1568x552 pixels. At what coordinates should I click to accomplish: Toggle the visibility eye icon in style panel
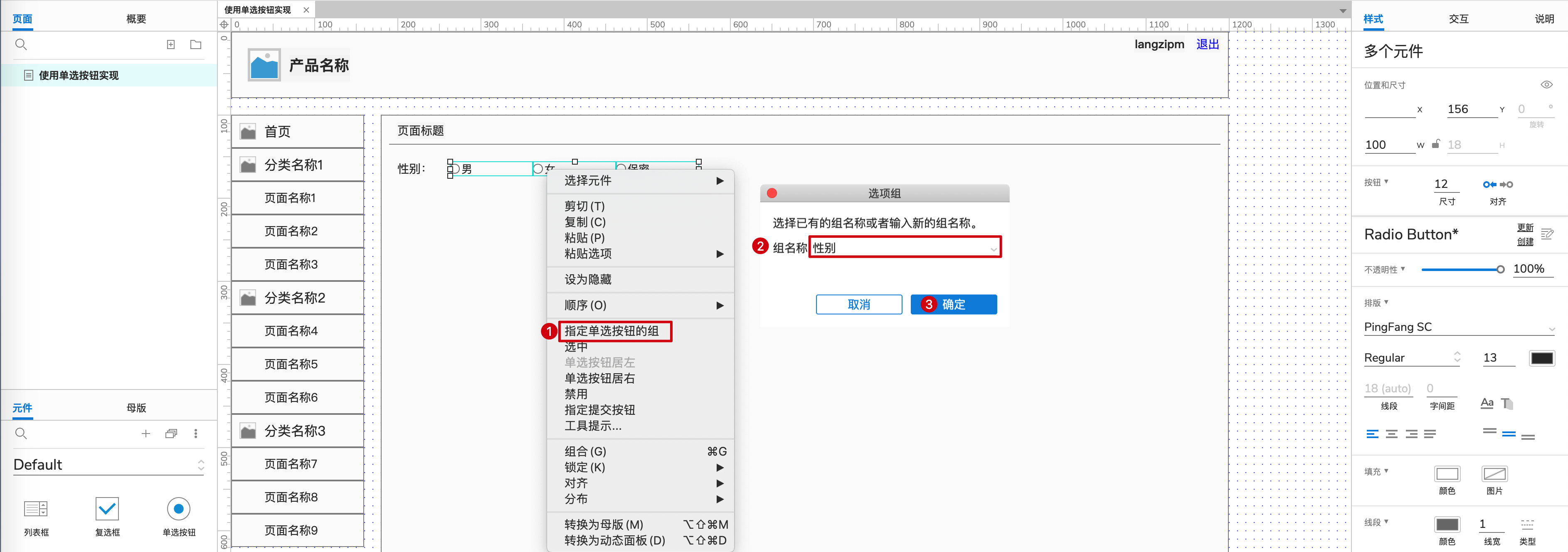coord(1547,85)
